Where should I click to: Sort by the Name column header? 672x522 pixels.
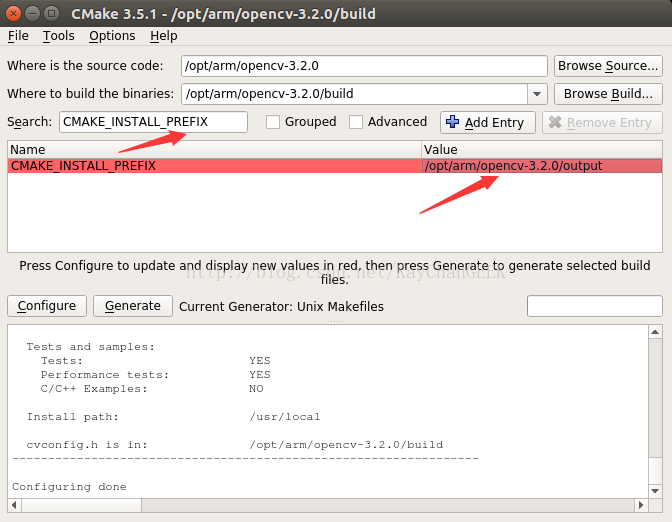[x=214, y=150]
